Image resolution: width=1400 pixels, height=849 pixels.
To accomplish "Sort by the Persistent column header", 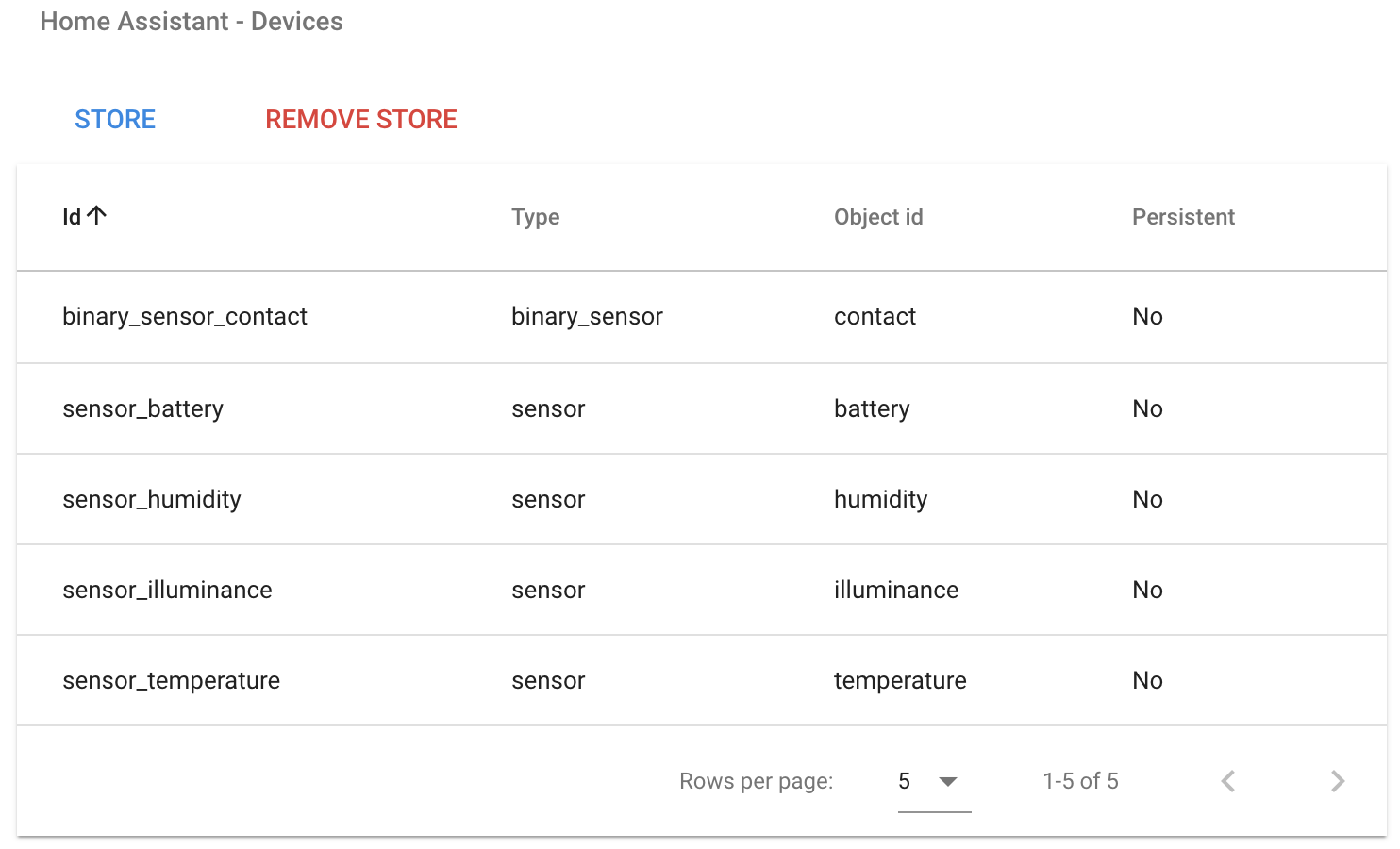I will point(1183,217).
